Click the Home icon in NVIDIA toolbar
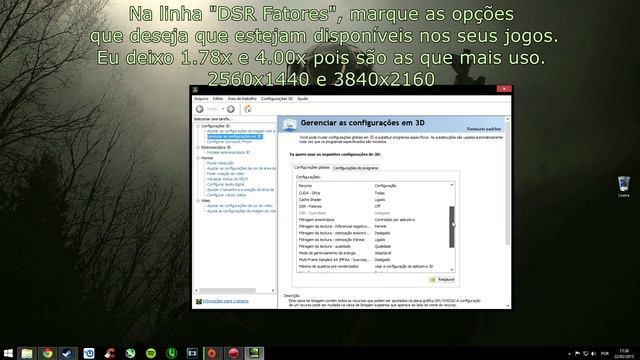640x360 pixels. 248,109
